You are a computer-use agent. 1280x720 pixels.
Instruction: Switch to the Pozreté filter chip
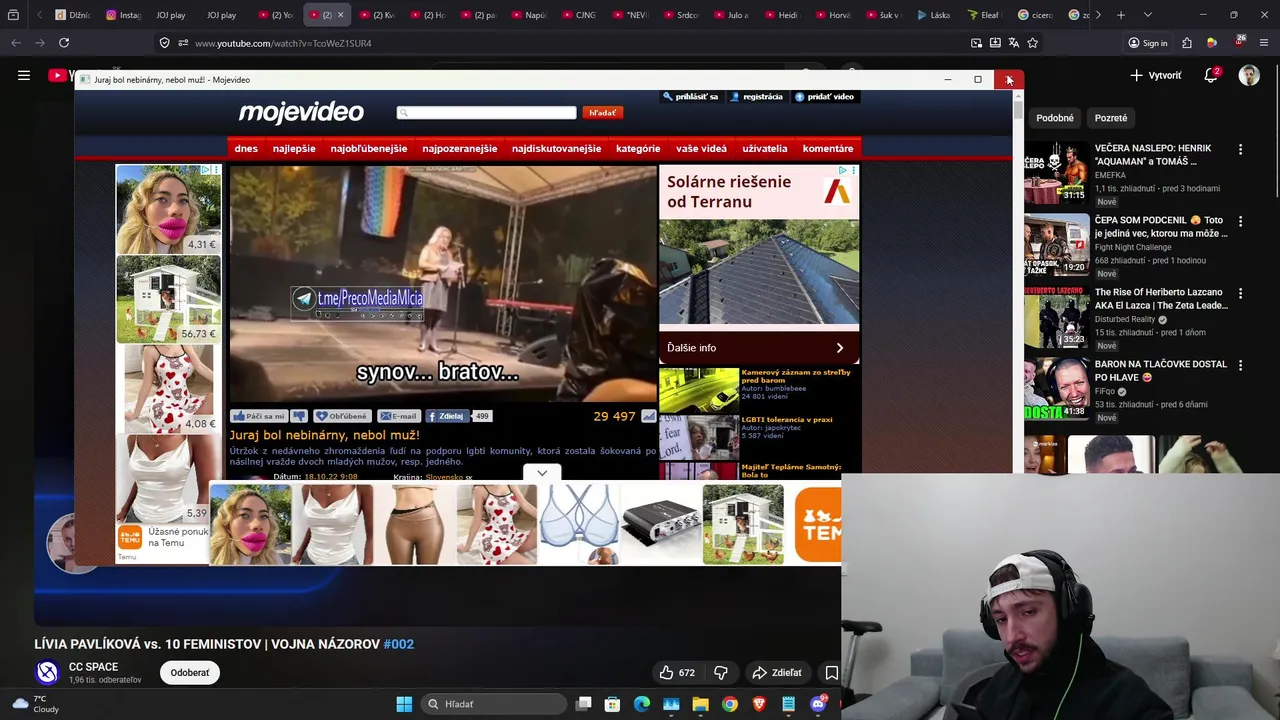click(x=1111, y=118)
